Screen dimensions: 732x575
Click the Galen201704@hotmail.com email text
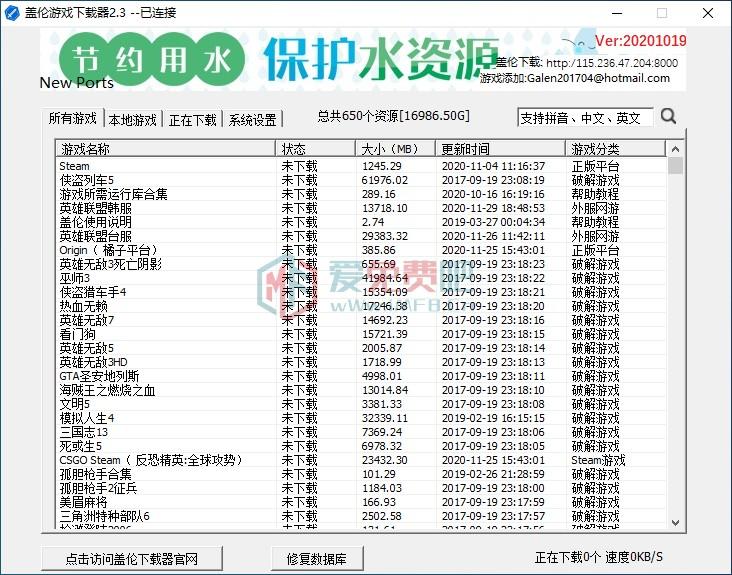(x=598, y=78)
